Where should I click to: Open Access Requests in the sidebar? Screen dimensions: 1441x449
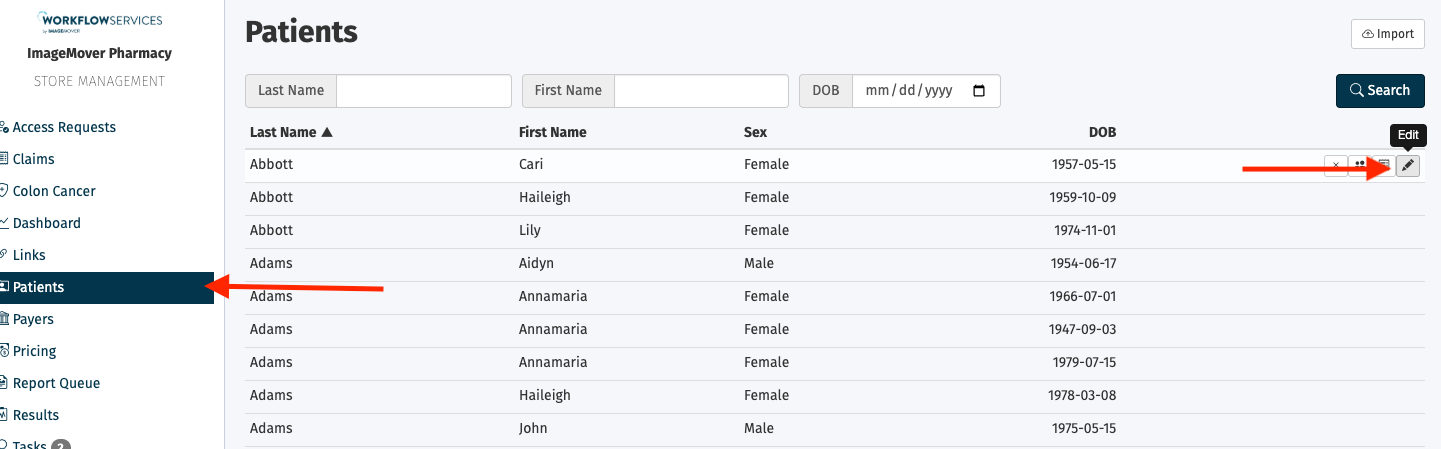tap(64, 127)
